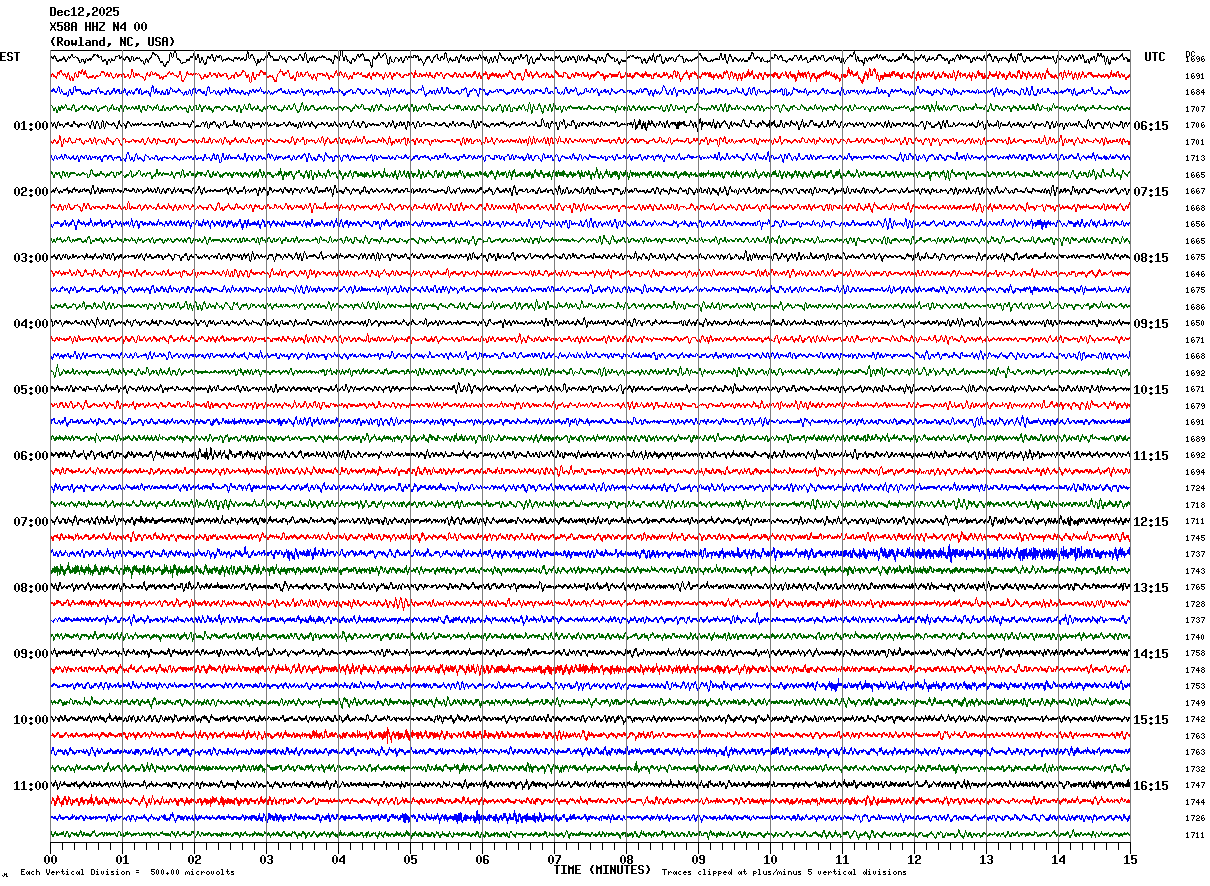Select the 04:00 EST row label
1210x886 pixels.
point(31,324)
